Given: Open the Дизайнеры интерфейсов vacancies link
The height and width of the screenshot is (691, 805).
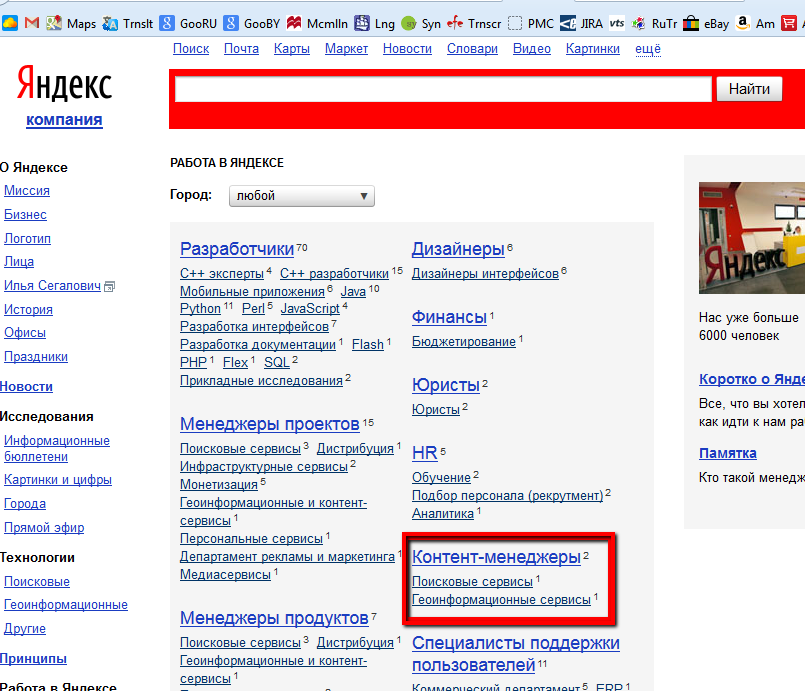Looking at the screenshot, I should pos(485,273).
